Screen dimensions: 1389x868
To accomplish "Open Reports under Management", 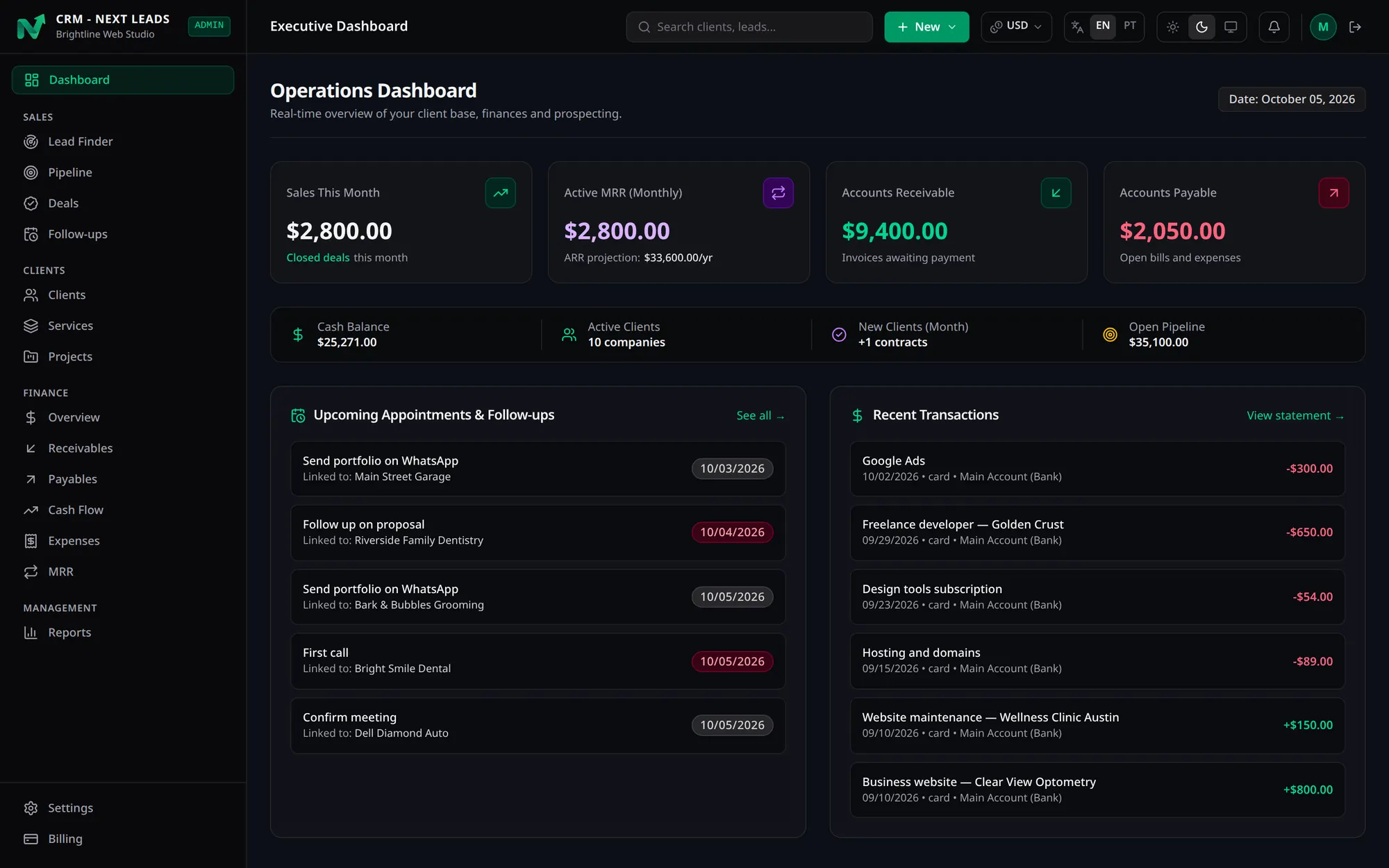I will (x=123, y=633).
